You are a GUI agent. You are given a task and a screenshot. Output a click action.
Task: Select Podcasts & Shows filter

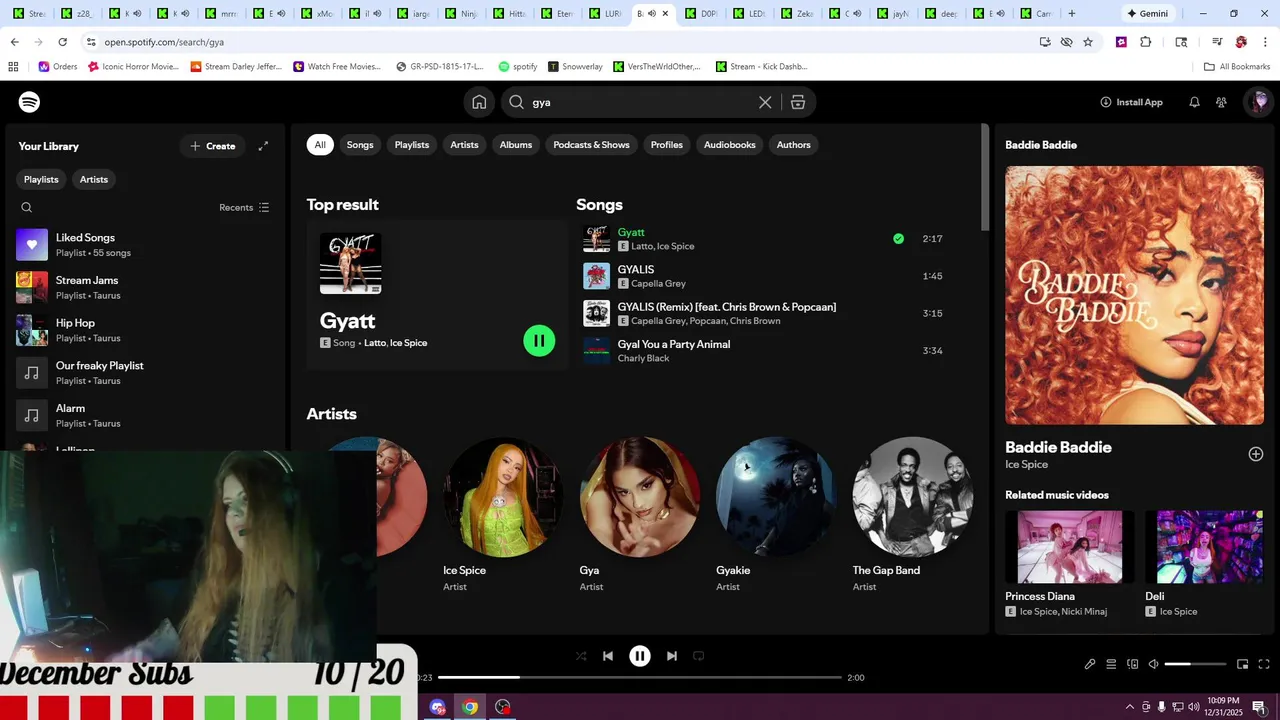(592, 145)
